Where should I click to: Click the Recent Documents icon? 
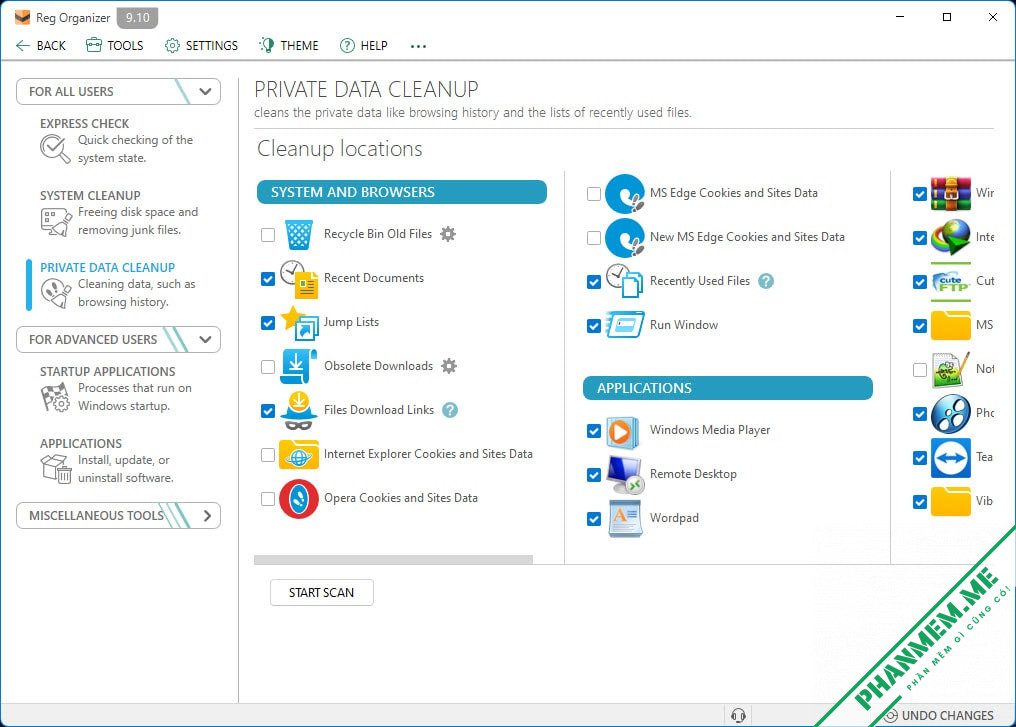click(299, 279)
